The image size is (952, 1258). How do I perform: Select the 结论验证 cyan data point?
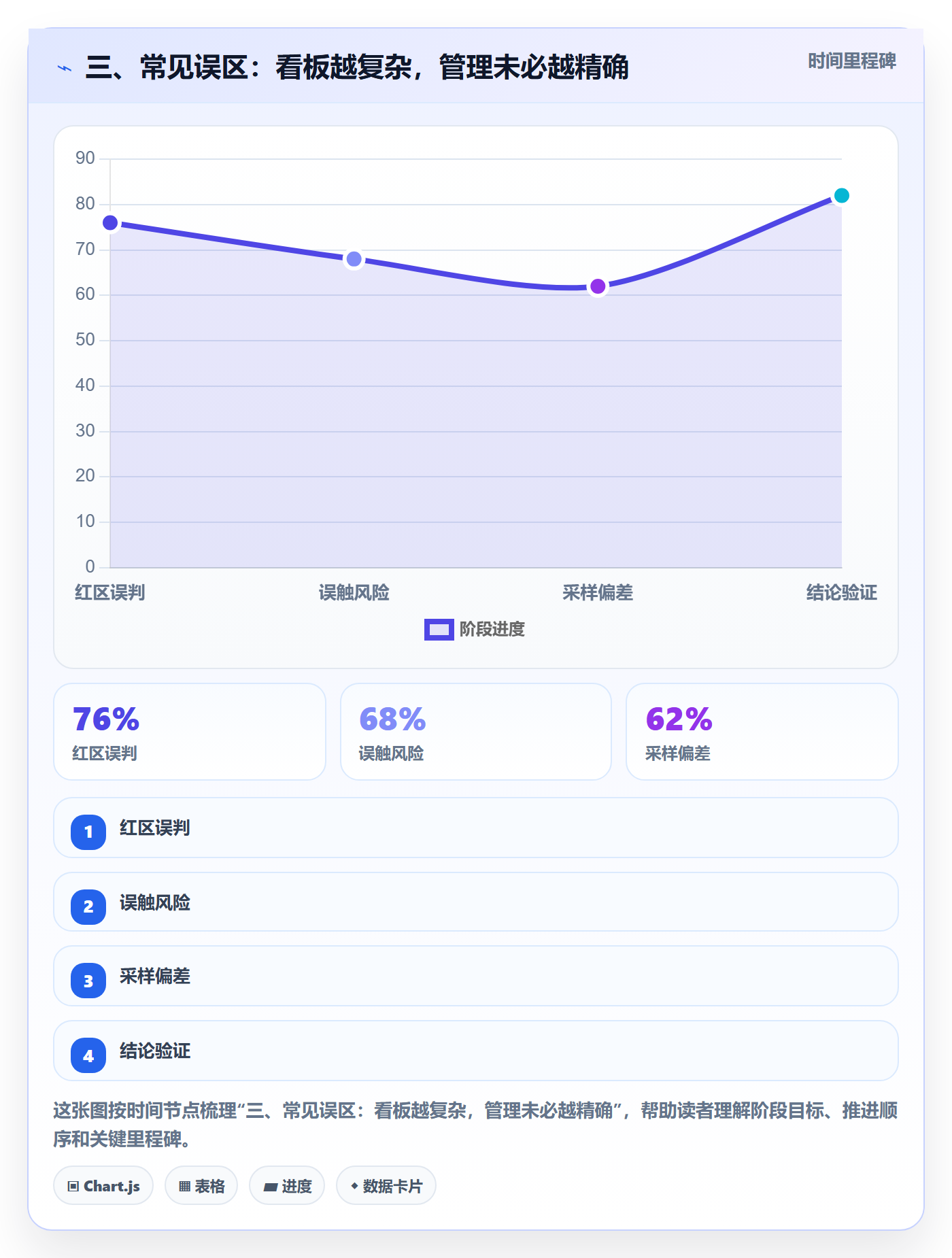[x=841, y=196]
